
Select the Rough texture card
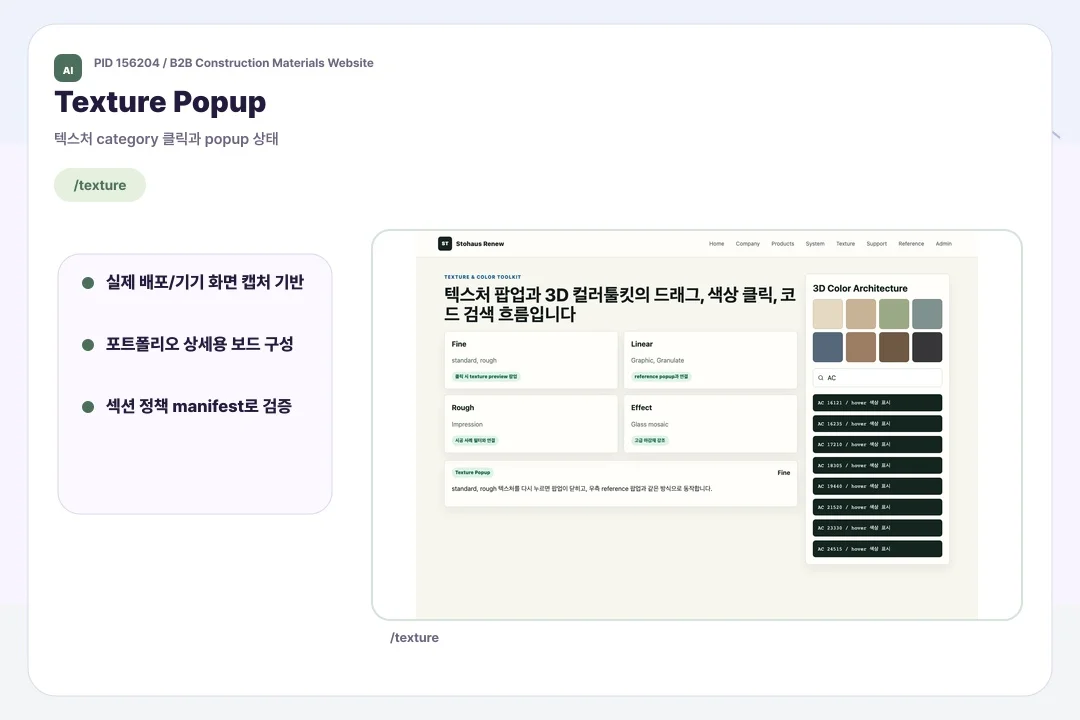click(x=531, y=424)
